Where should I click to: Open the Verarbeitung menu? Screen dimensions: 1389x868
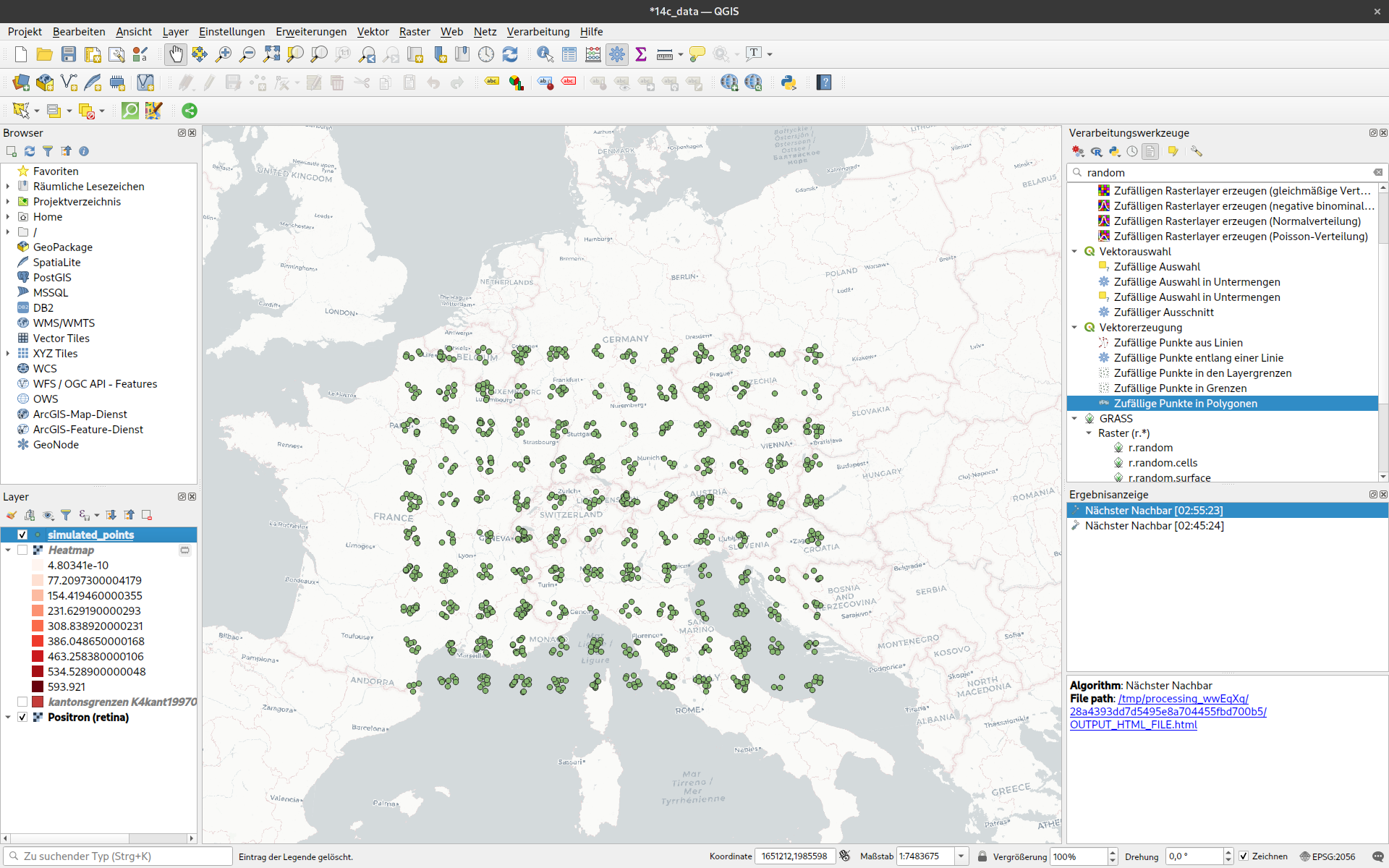click(x=538, y=32)
